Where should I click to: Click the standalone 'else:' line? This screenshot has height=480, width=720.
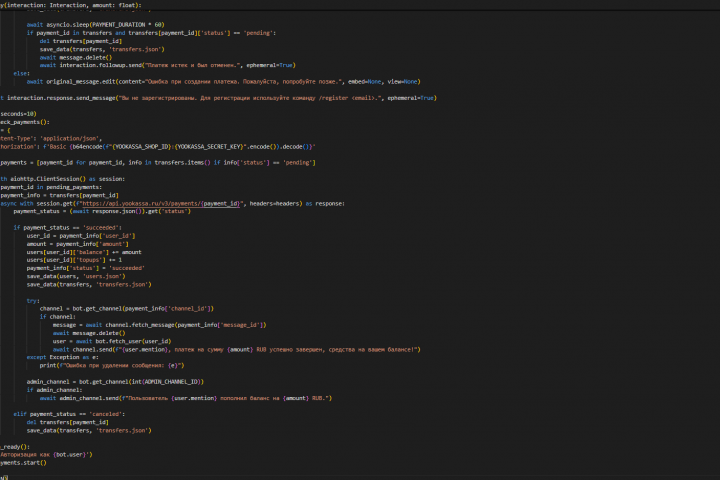(x=22, y=73)
